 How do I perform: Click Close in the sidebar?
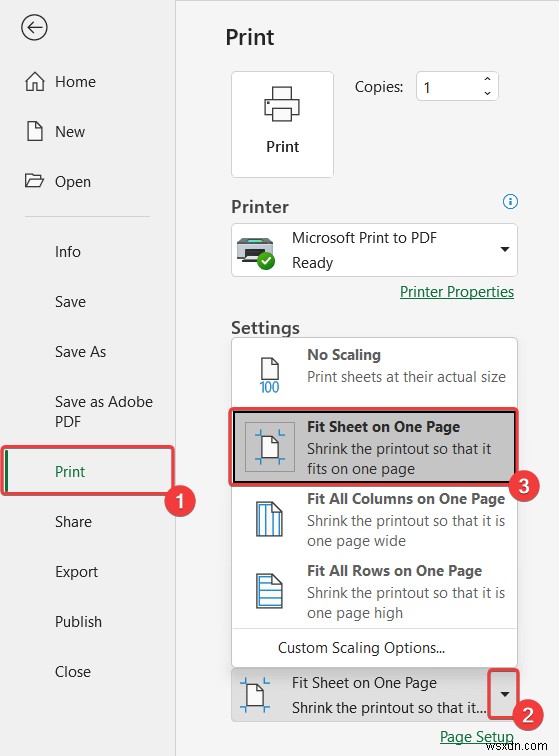pyautogui.click(x=73, y=672)
